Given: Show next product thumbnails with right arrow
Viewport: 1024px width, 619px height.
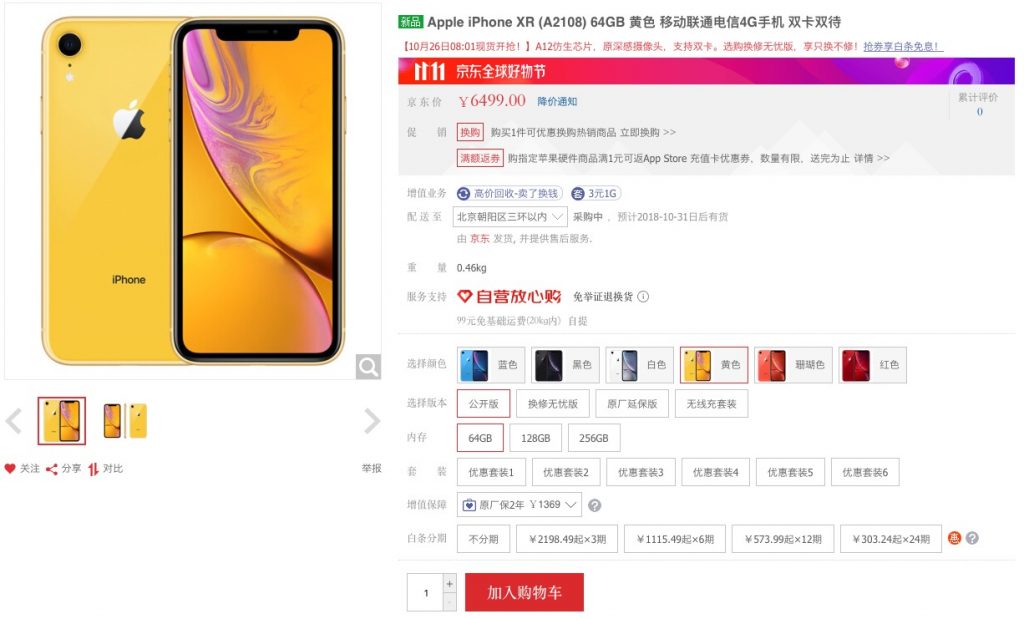Looking at the screenshot, I should [372, 421].
